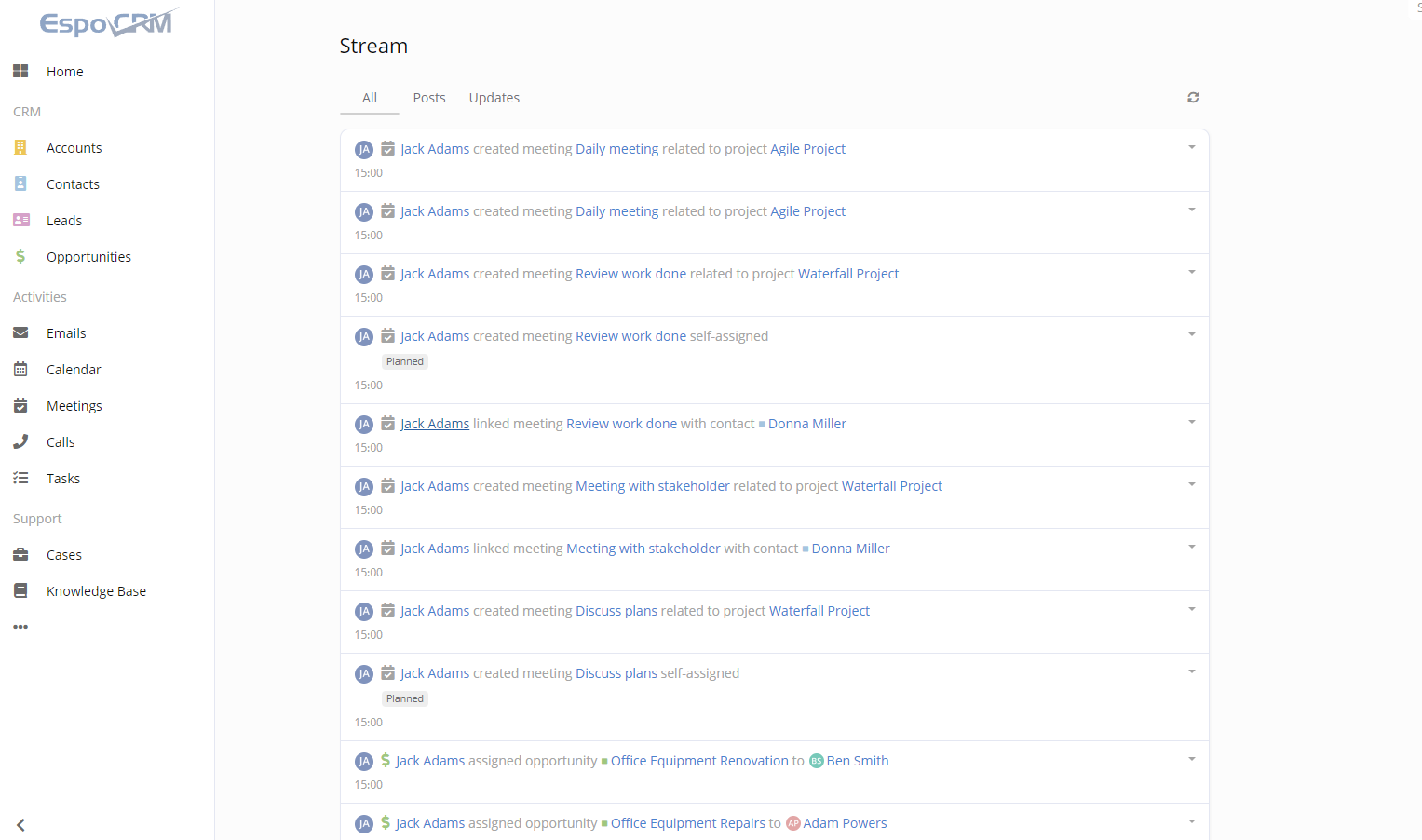Click Jack Adams avatar on Office Equipment Renovation entry
1422x840 pixels.
tap(364, 762)
